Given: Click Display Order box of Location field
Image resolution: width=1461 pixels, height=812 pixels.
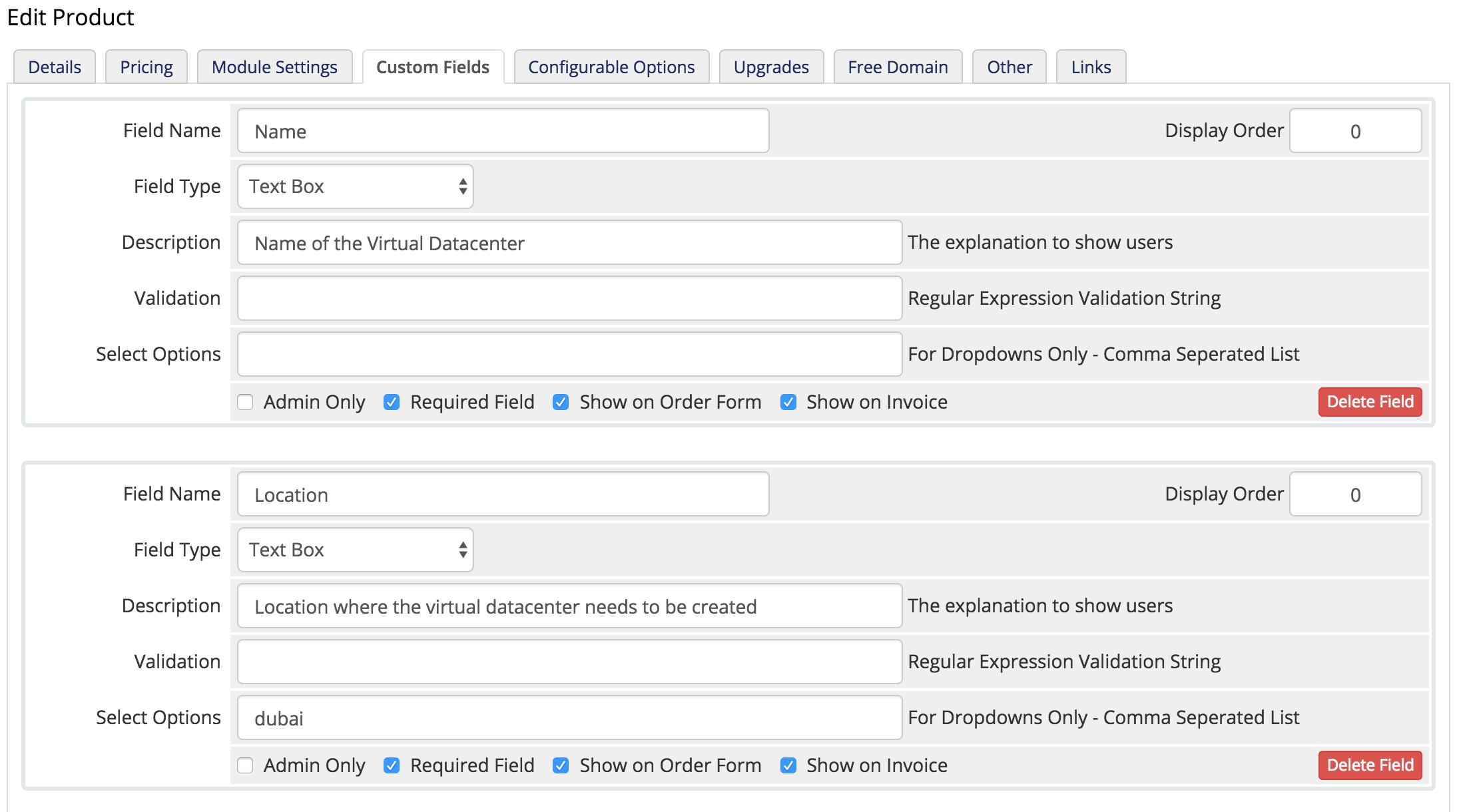Looking at the screenshot, I should tap(1355, 494).
